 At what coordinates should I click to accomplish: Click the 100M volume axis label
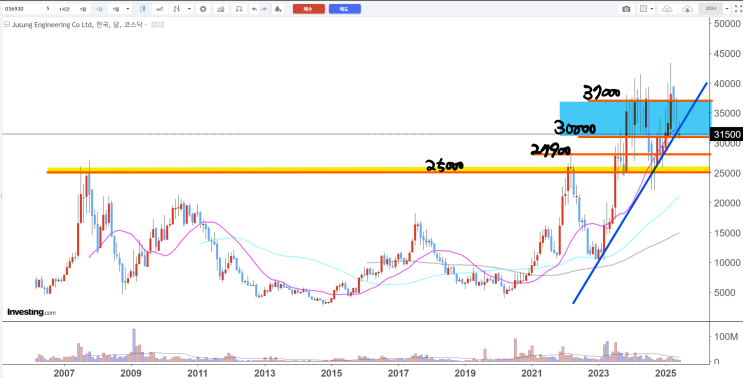(x=726, y=337)
